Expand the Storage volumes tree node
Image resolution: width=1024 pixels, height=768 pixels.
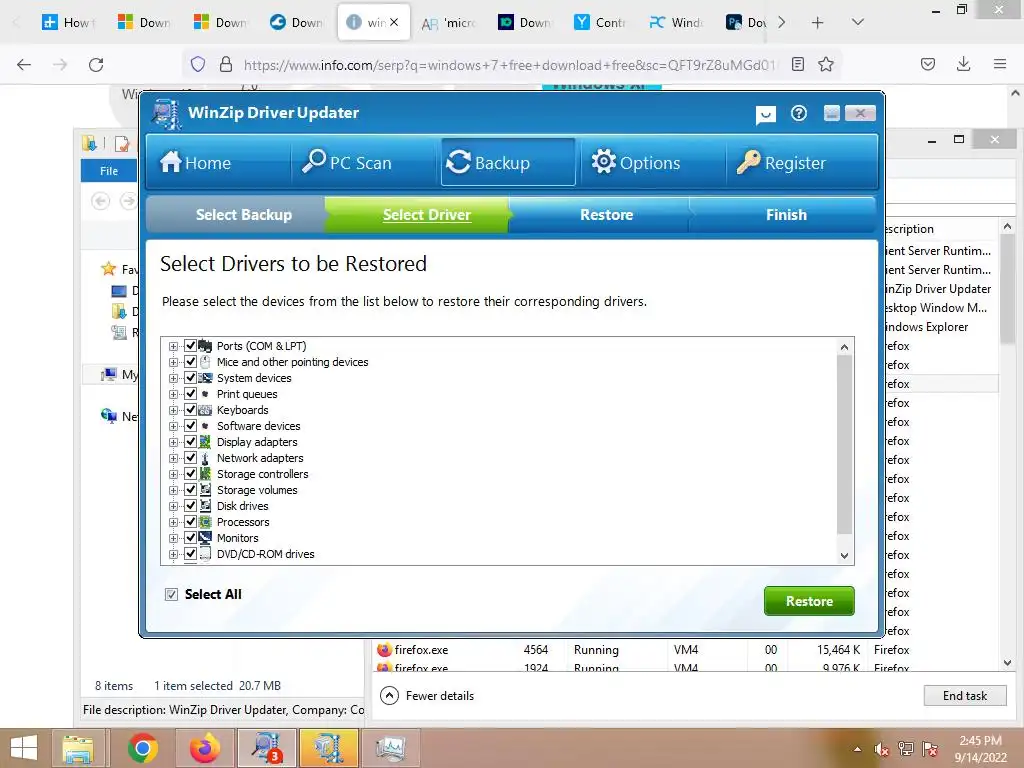tap(173, 490)
